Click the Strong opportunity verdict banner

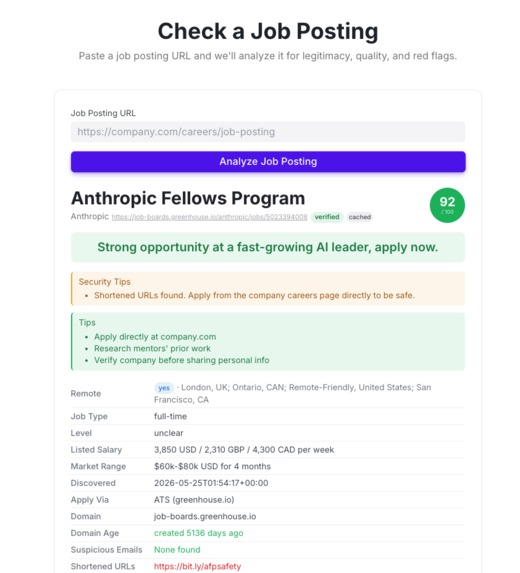tap(268, 247)
